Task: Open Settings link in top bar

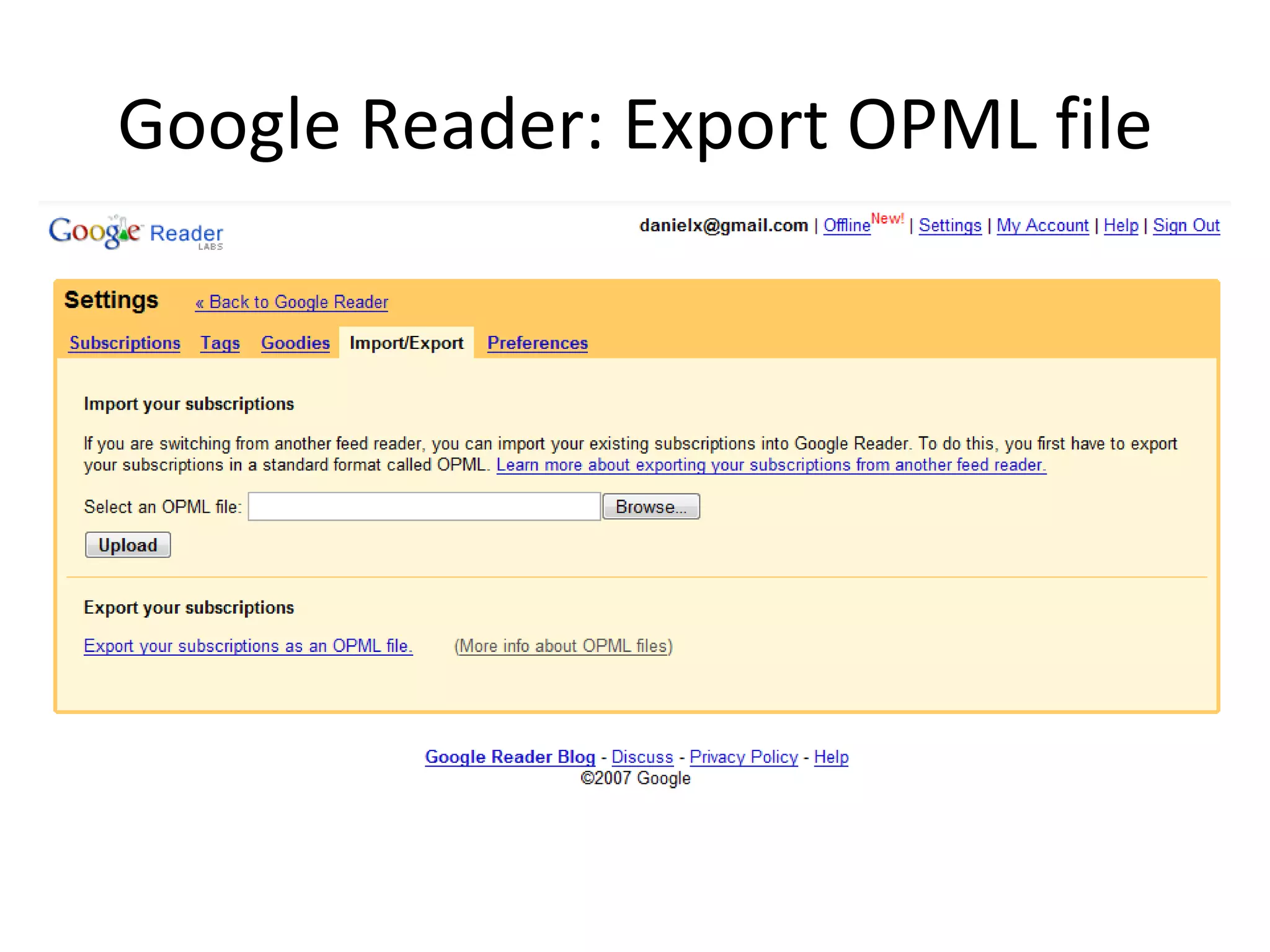Action: 950,226
